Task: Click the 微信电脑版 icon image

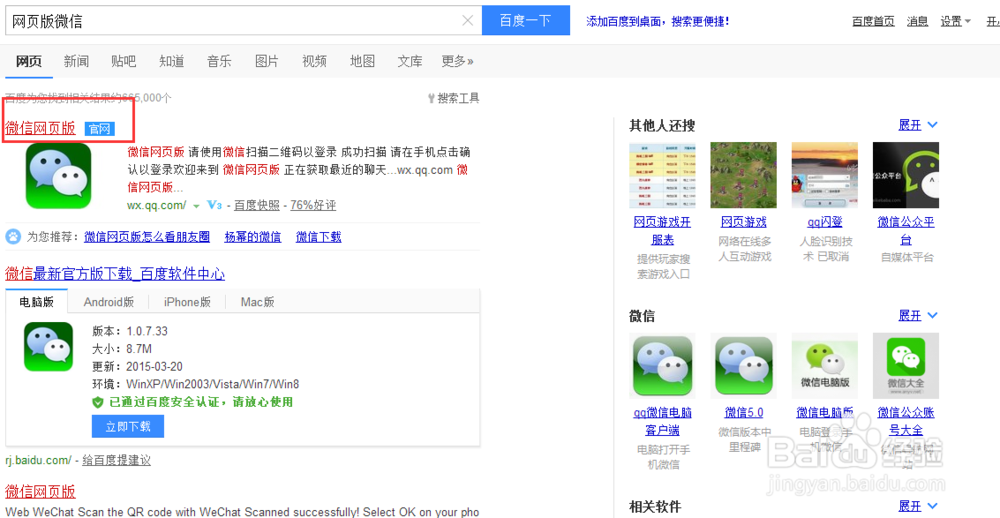Action: click(x=825, y=366)
